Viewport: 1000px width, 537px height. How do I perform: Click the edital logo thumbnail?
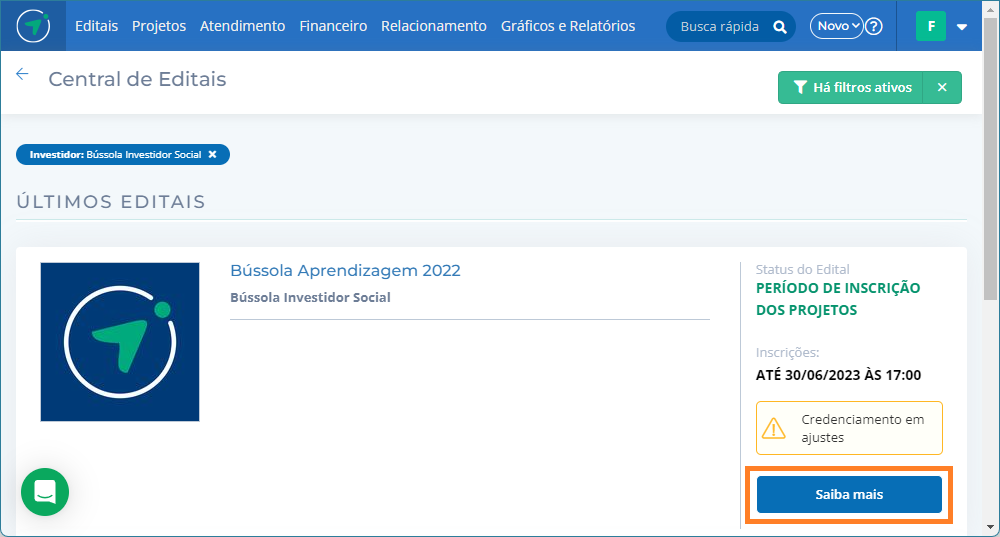pyautogui.click(x=120, y=342)
